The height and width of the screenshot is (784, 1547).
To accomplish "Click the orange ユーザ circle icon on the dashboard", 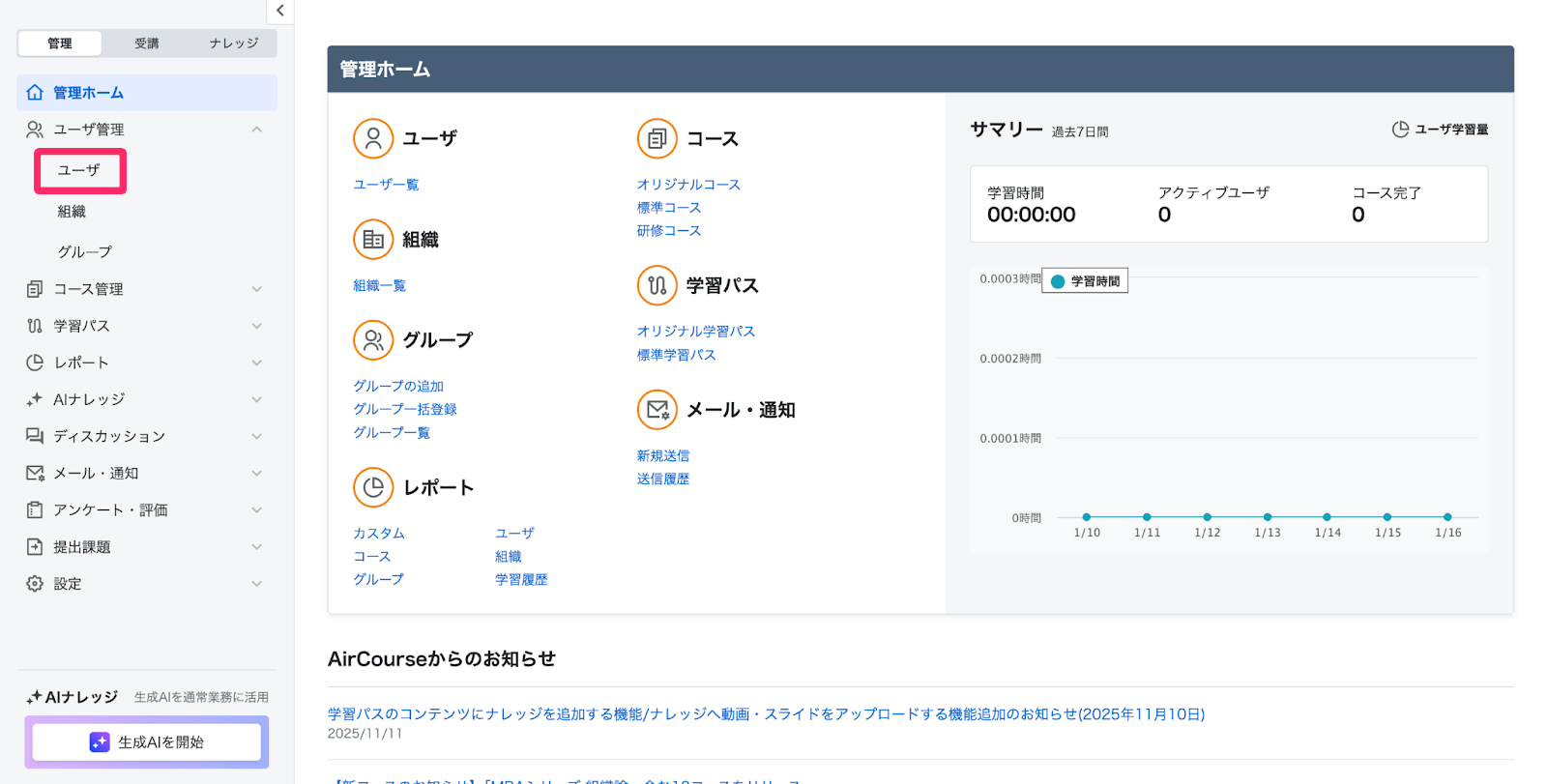I will click(373, 138).
